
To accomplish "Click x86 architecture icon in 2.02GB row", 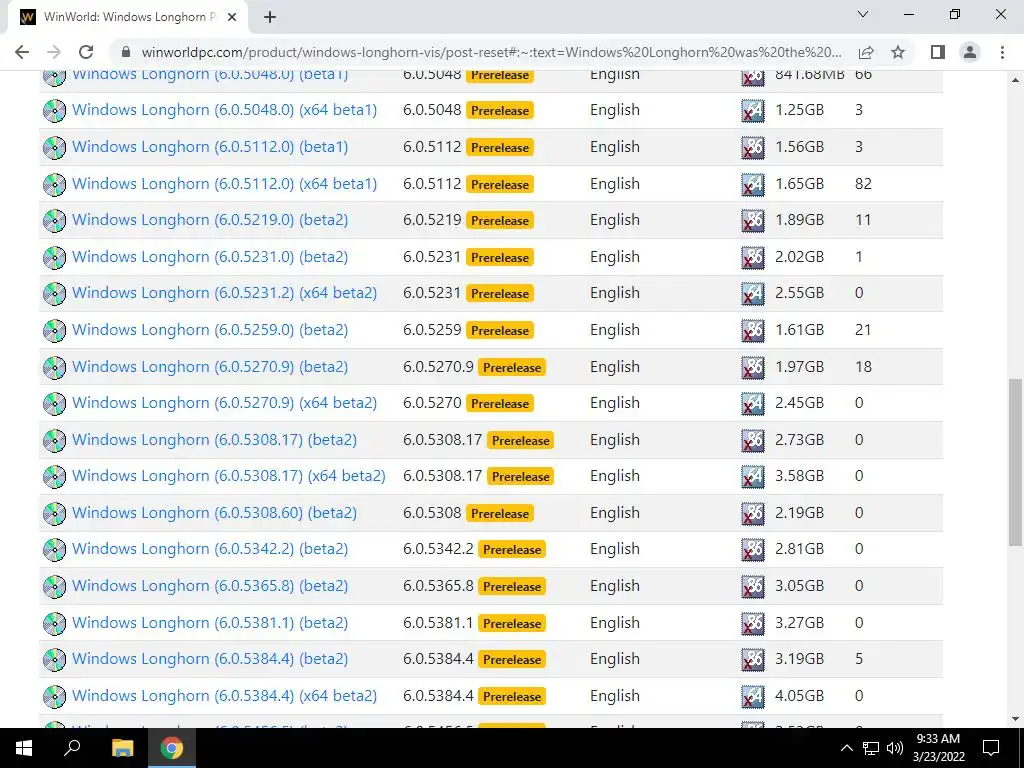I will coord(753,257).
